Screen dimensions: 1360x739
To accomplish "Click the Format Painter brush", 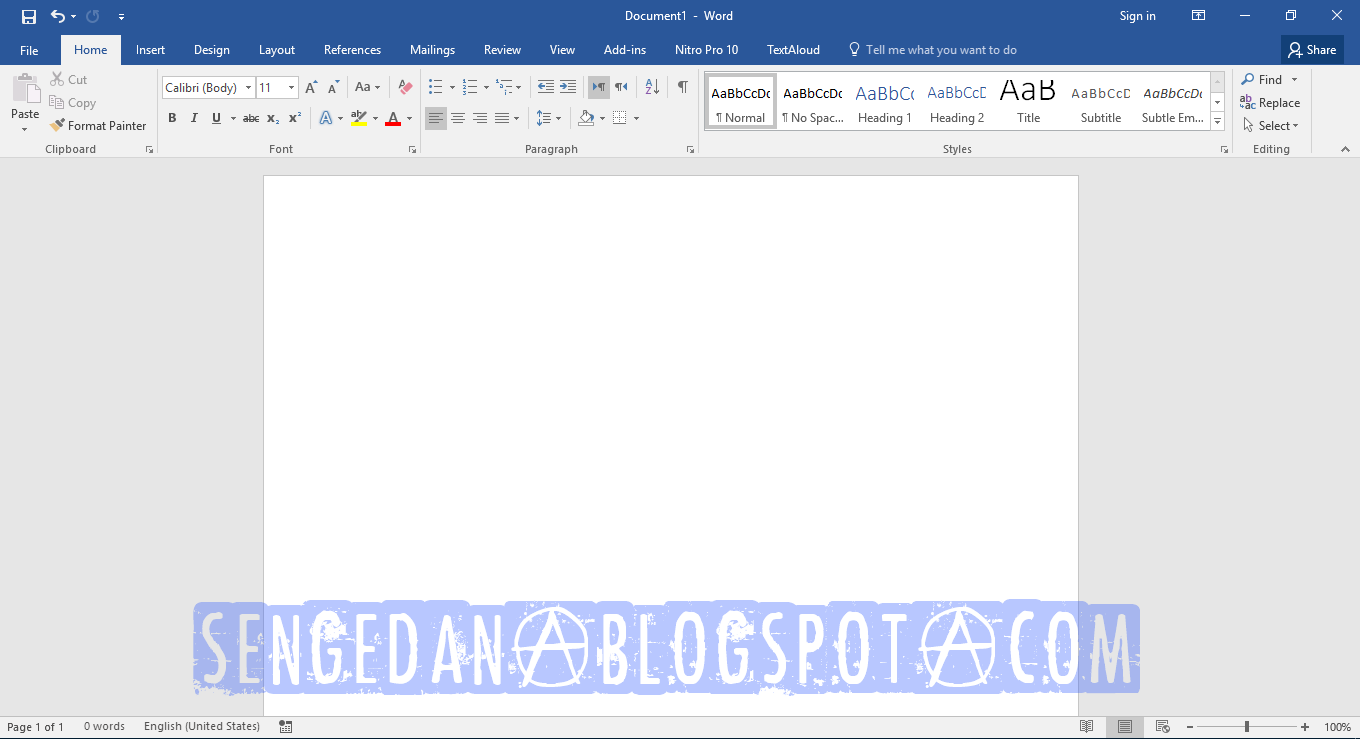I will tap(98, 126).
